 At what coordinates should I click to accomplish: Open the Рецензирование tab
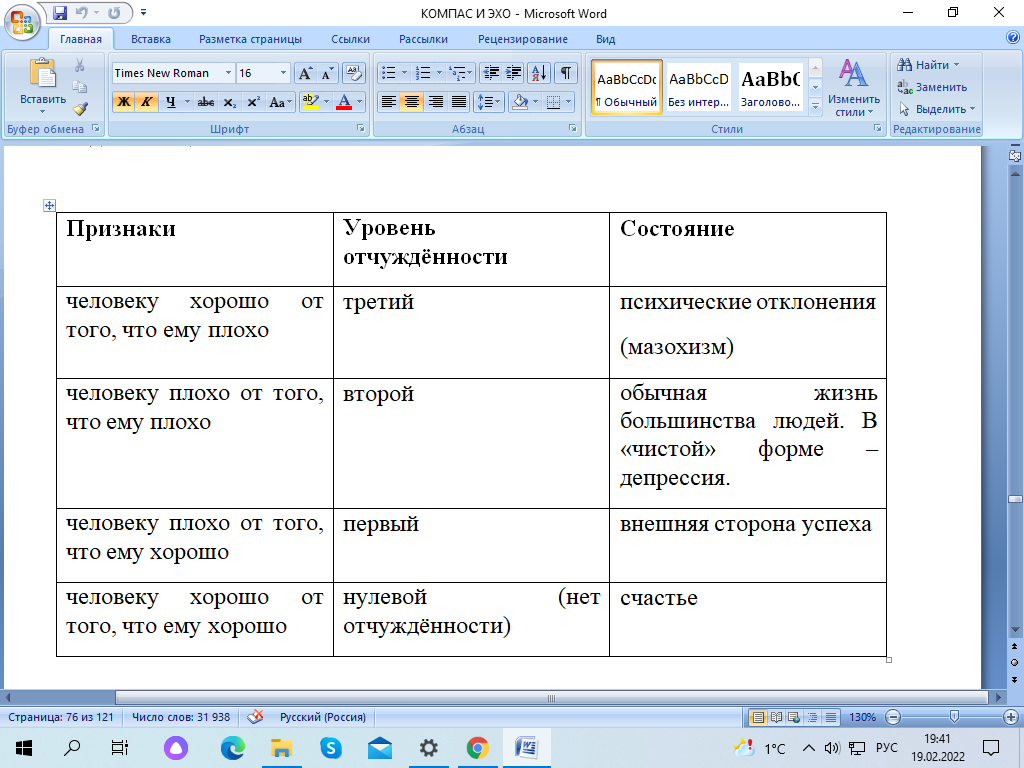click(522, 39)
